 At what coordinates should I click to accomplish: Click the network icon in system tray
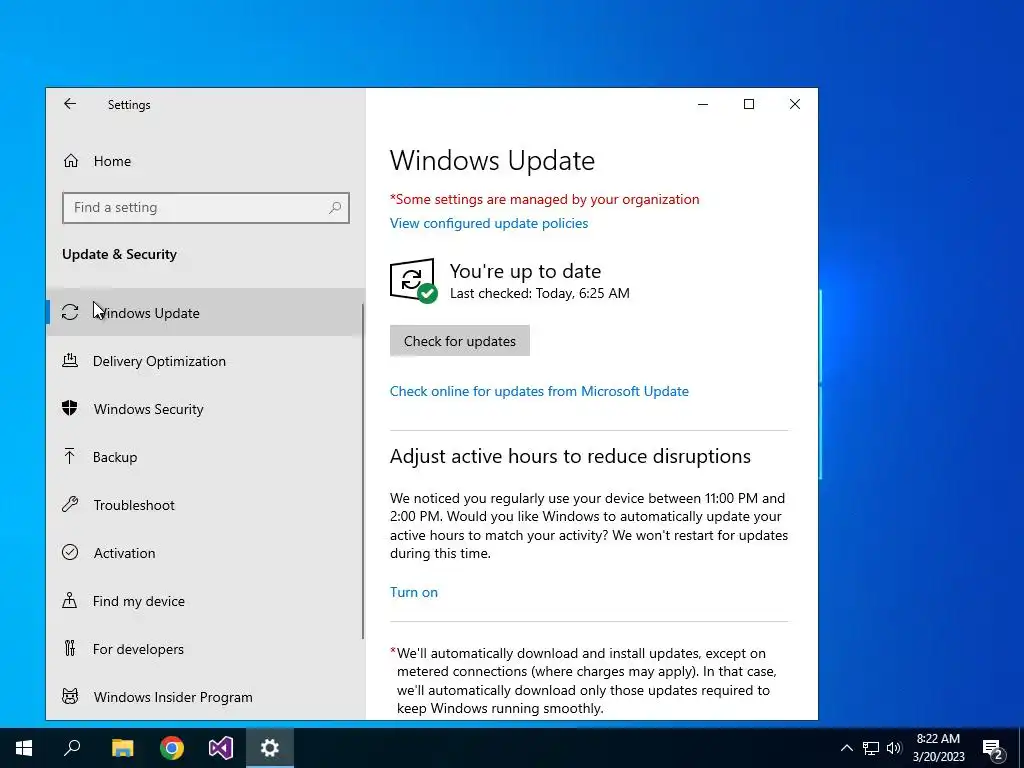coord(871,748)
